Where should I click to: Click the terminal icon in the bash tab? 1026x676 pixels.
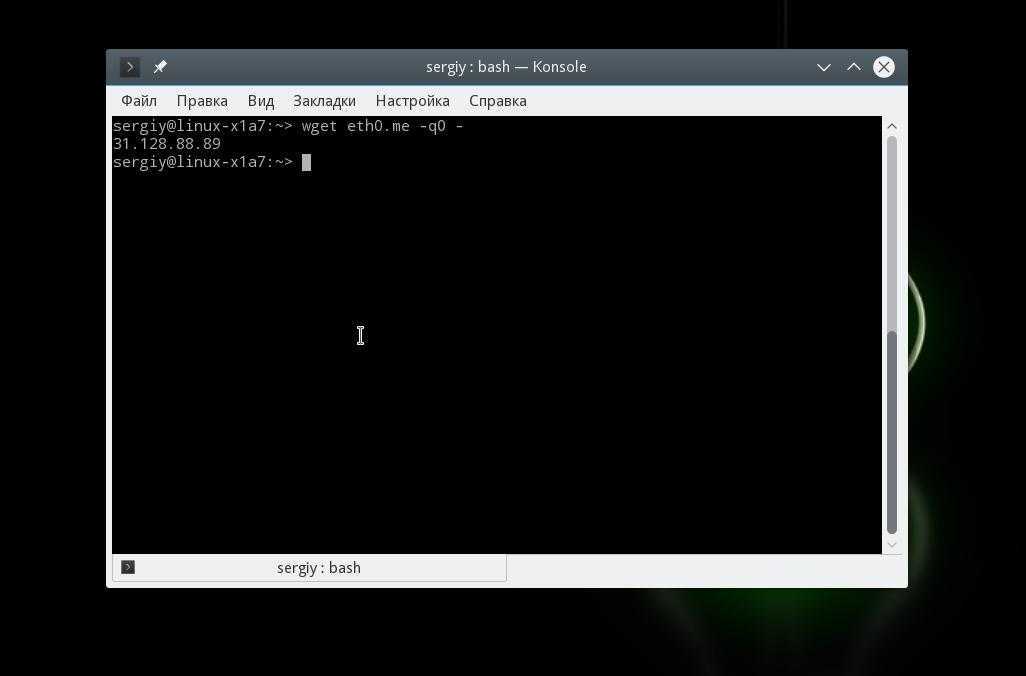(x=128, y=567)
